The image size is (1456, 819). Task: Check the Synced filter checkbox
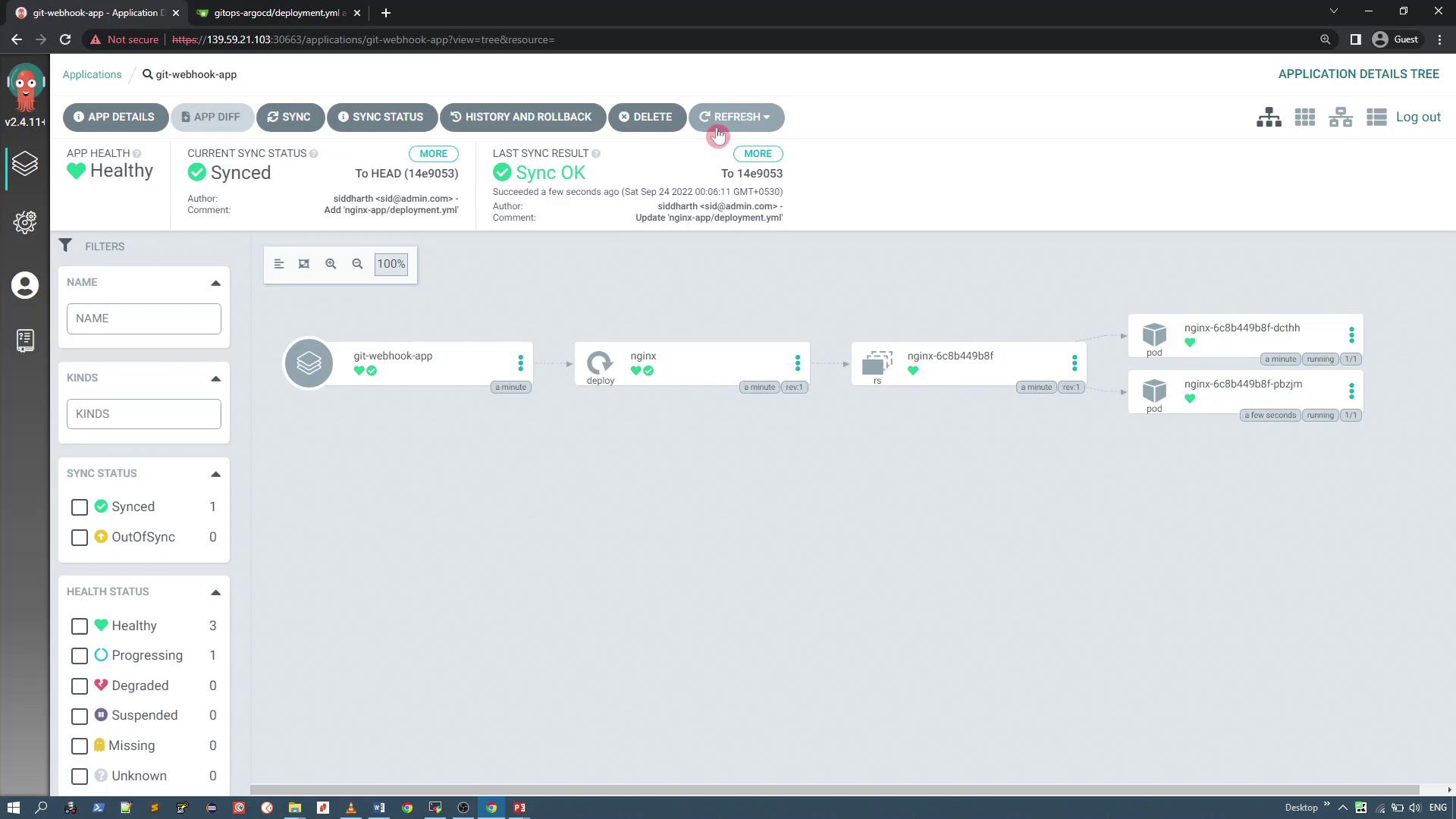(x=80, y=507)
